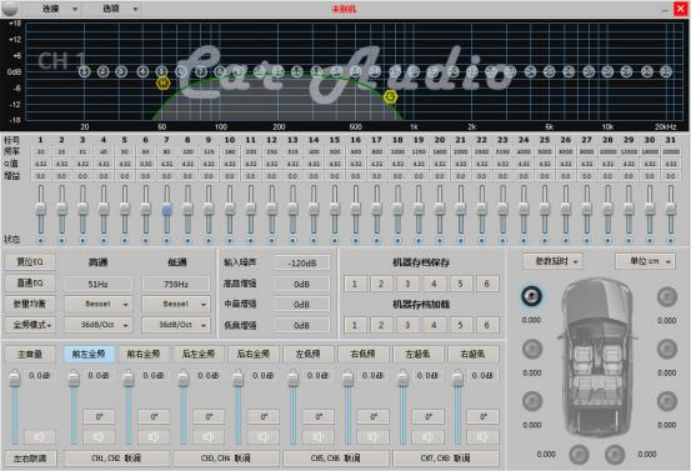692x472 pixels.
Task: Toggle the 0° phase button for 前左全频
Action: [99, 416]
